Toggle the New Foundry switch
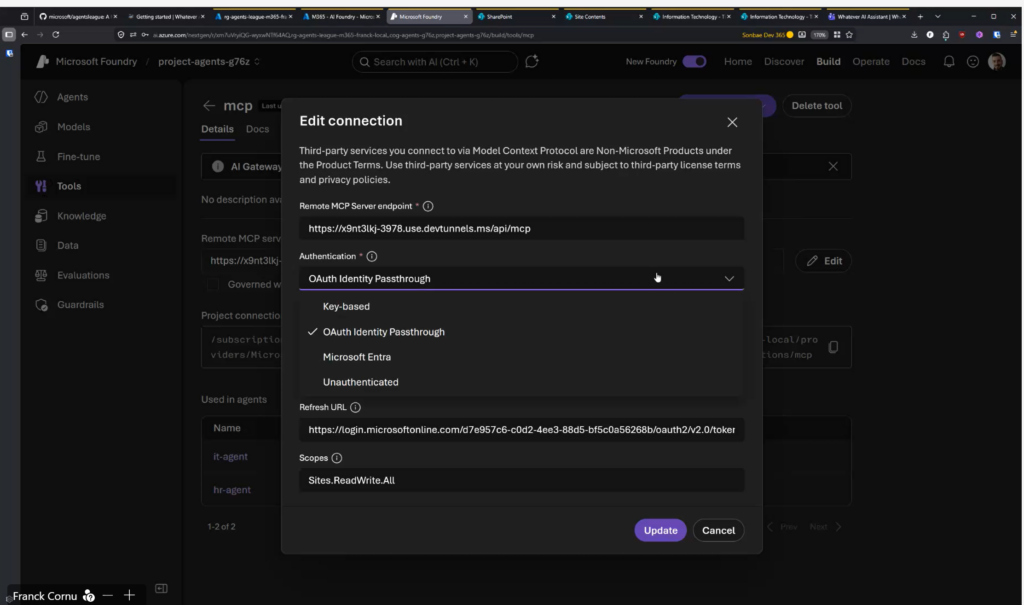The image size is (1024, 605). (694, 61)
